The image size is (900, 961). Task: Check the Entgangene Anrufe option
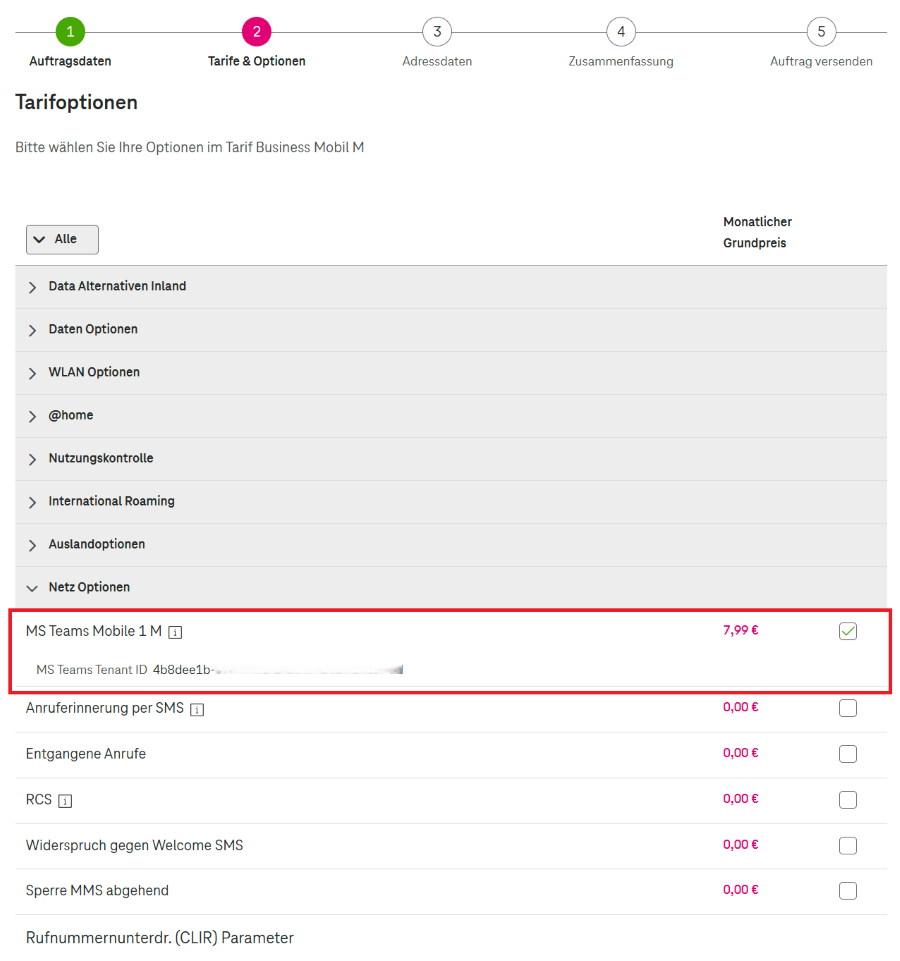point(848,754)
